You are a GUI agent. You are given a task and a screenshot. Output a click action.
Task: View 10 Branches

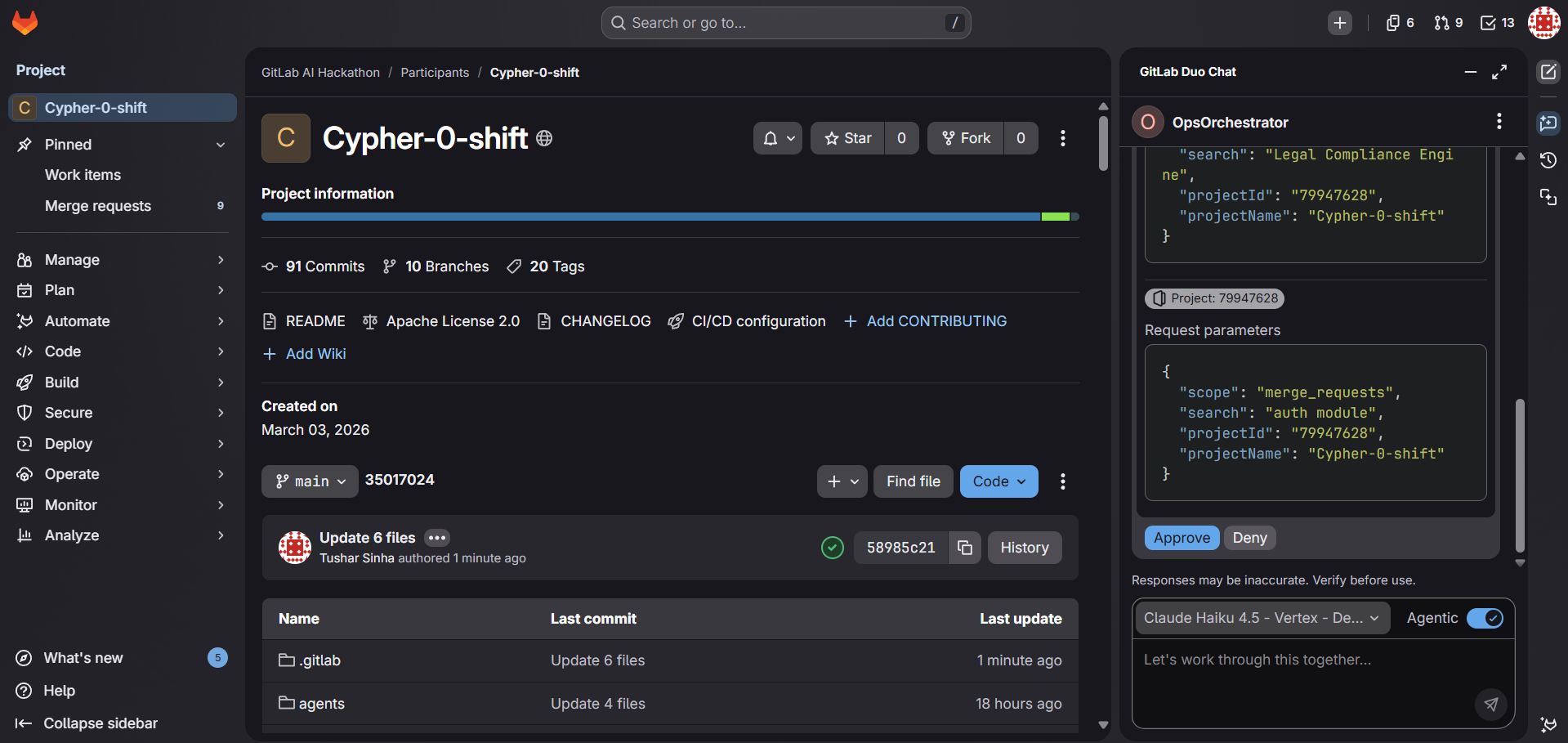click(436, 266)
